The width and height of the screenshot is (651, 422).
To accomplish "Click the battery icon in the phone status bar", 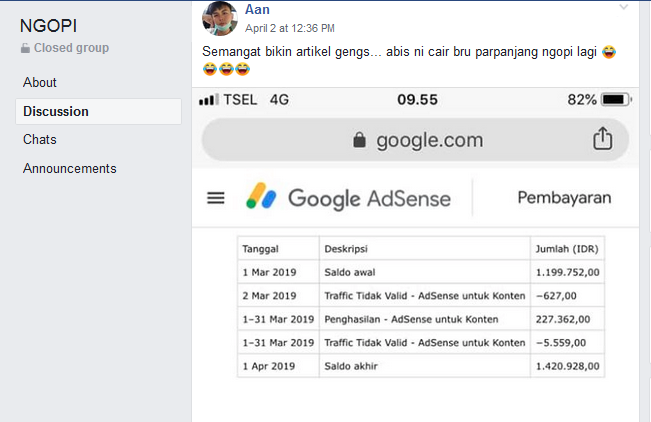I will pos(616,100).
